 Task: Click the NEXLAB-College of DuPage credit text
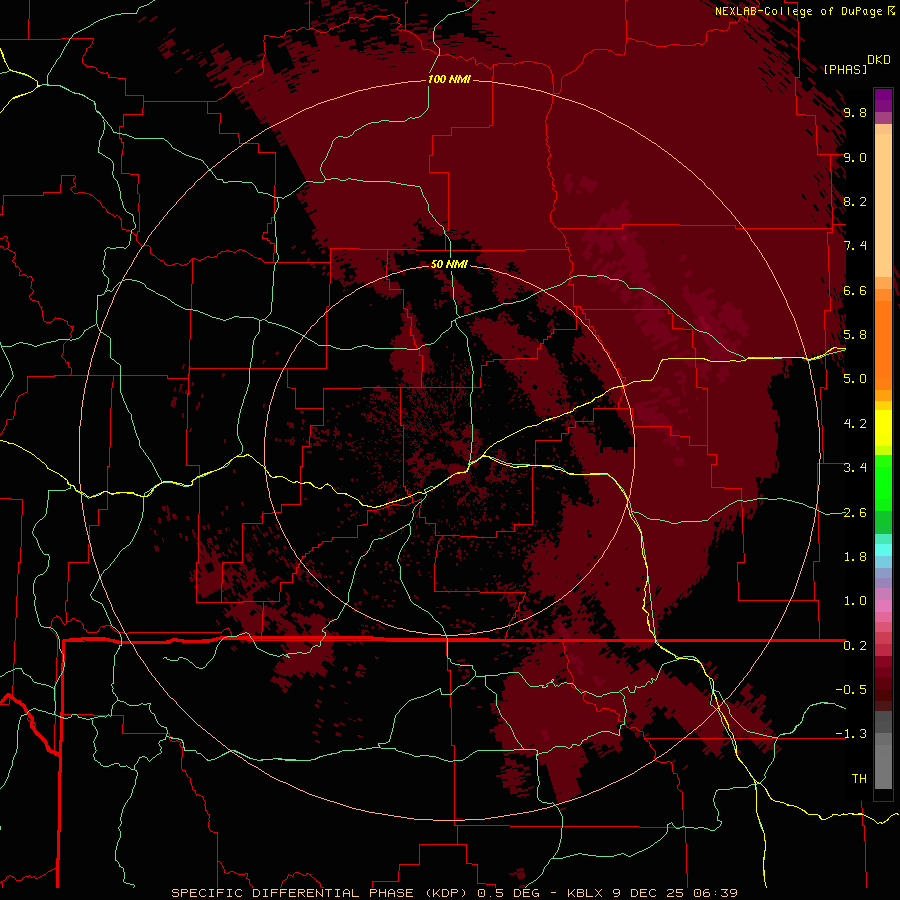(800, 11)
